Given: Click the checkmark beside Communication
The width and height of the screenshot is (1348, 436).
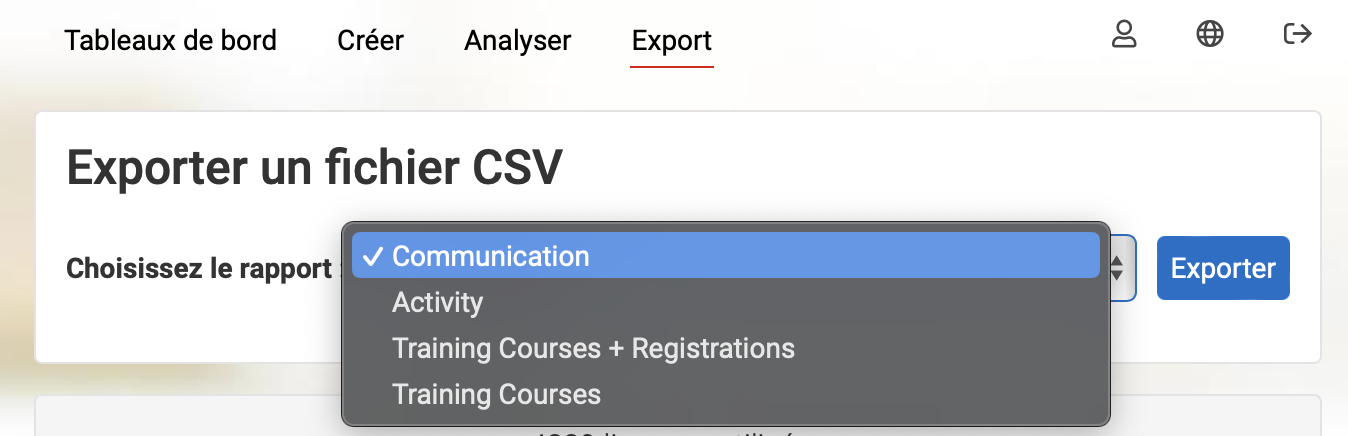Looking at the screenshot, I should click(x=372, y=256).
